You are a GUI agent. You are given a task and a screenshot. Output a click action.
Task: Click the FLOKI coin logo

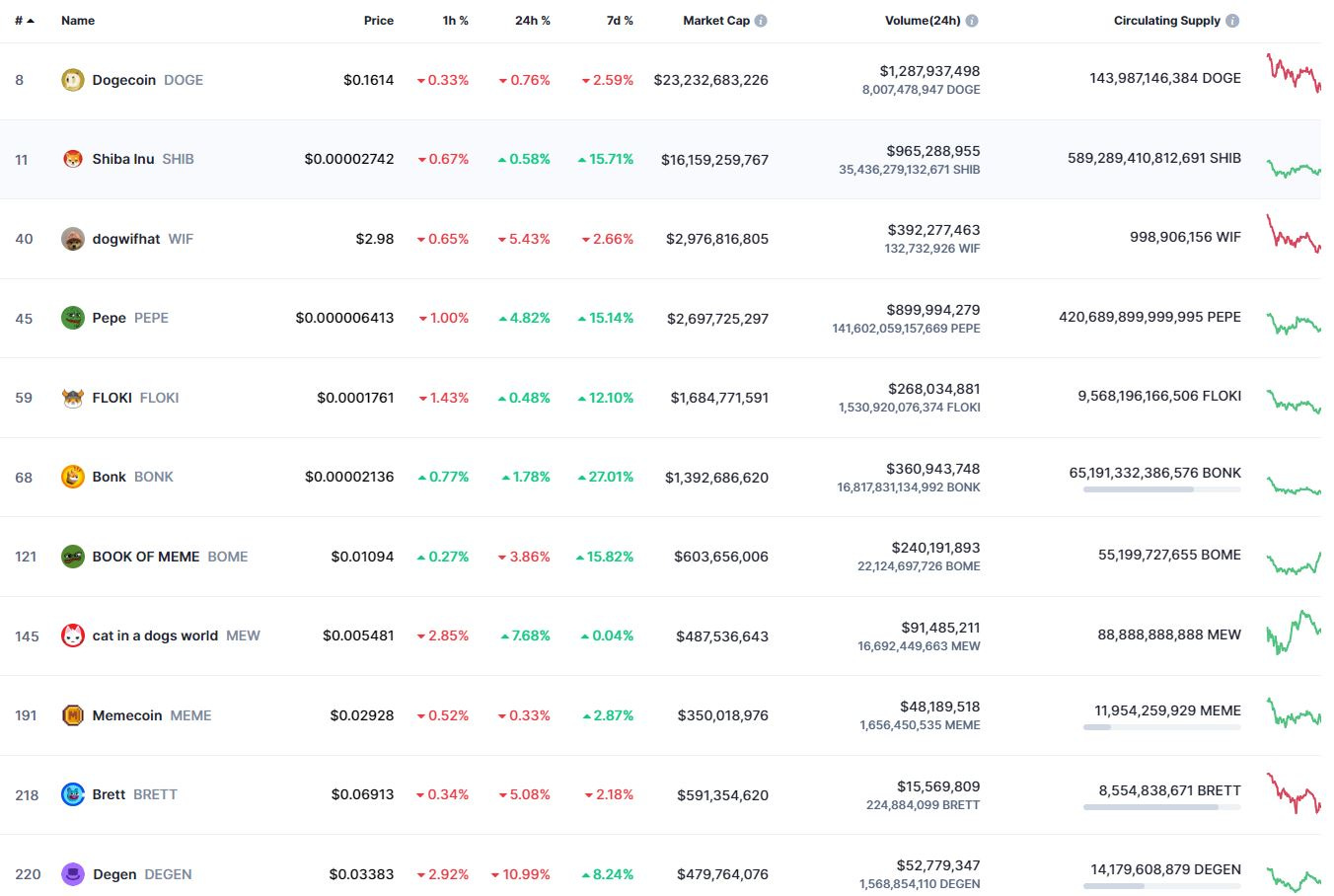click(x=73, y=398)
